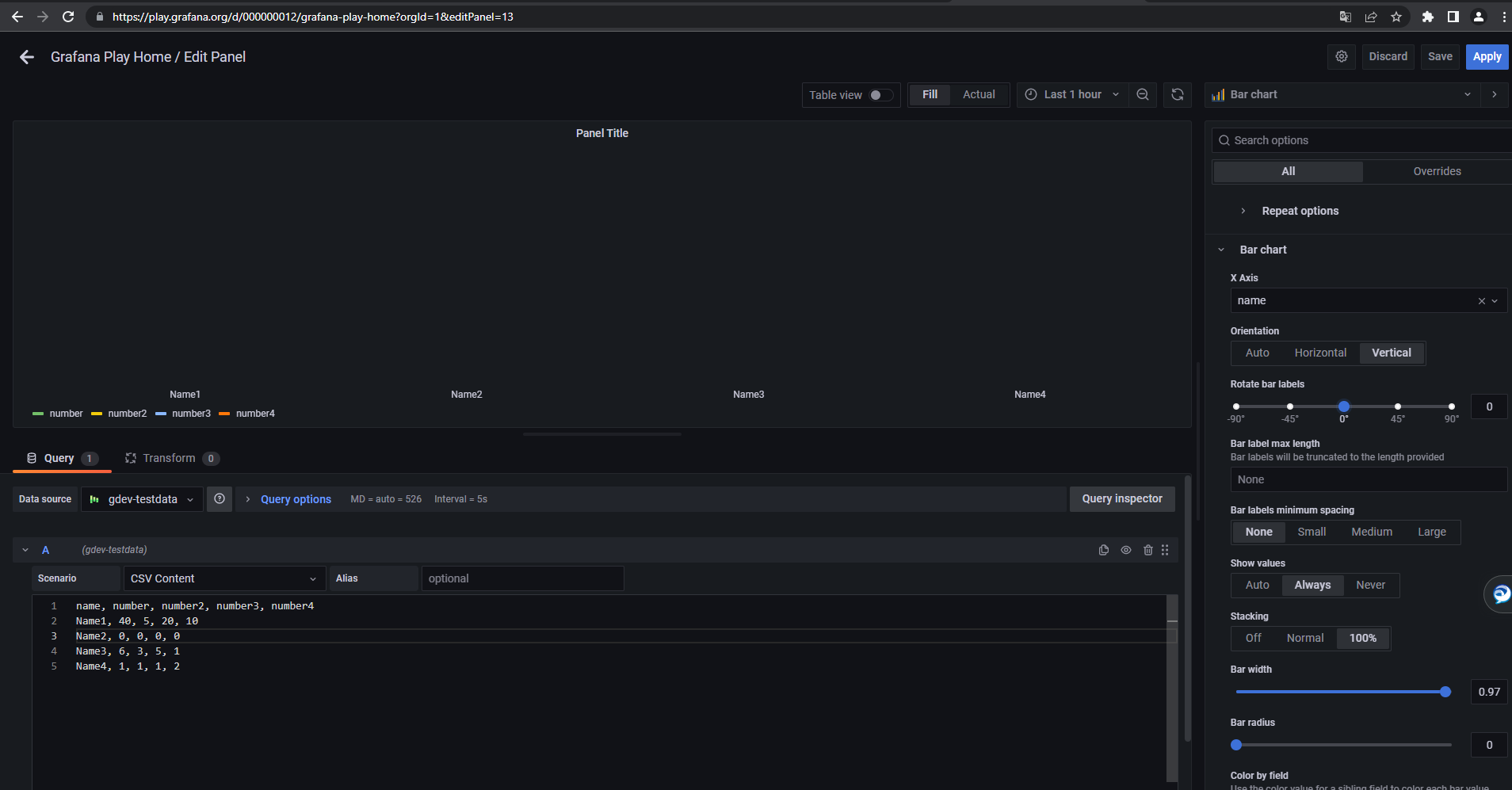Open the Last 1 hour time picker
The width and height of the screenshot is (1512, 790).
tap(1072, 95)
